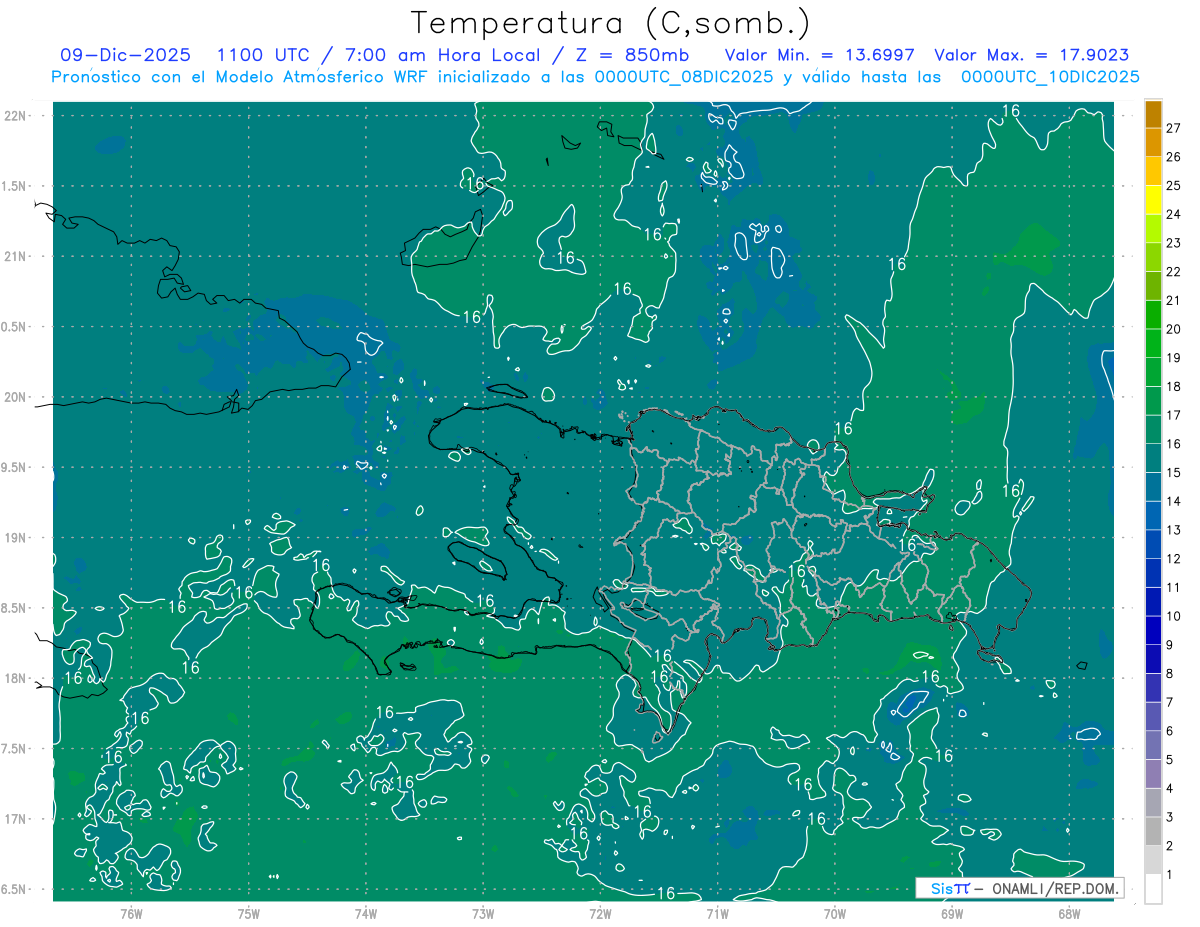Click the "70W" longitude label
The width and height of the screenshot is (1200, 927).
click(x=834, y=913)
